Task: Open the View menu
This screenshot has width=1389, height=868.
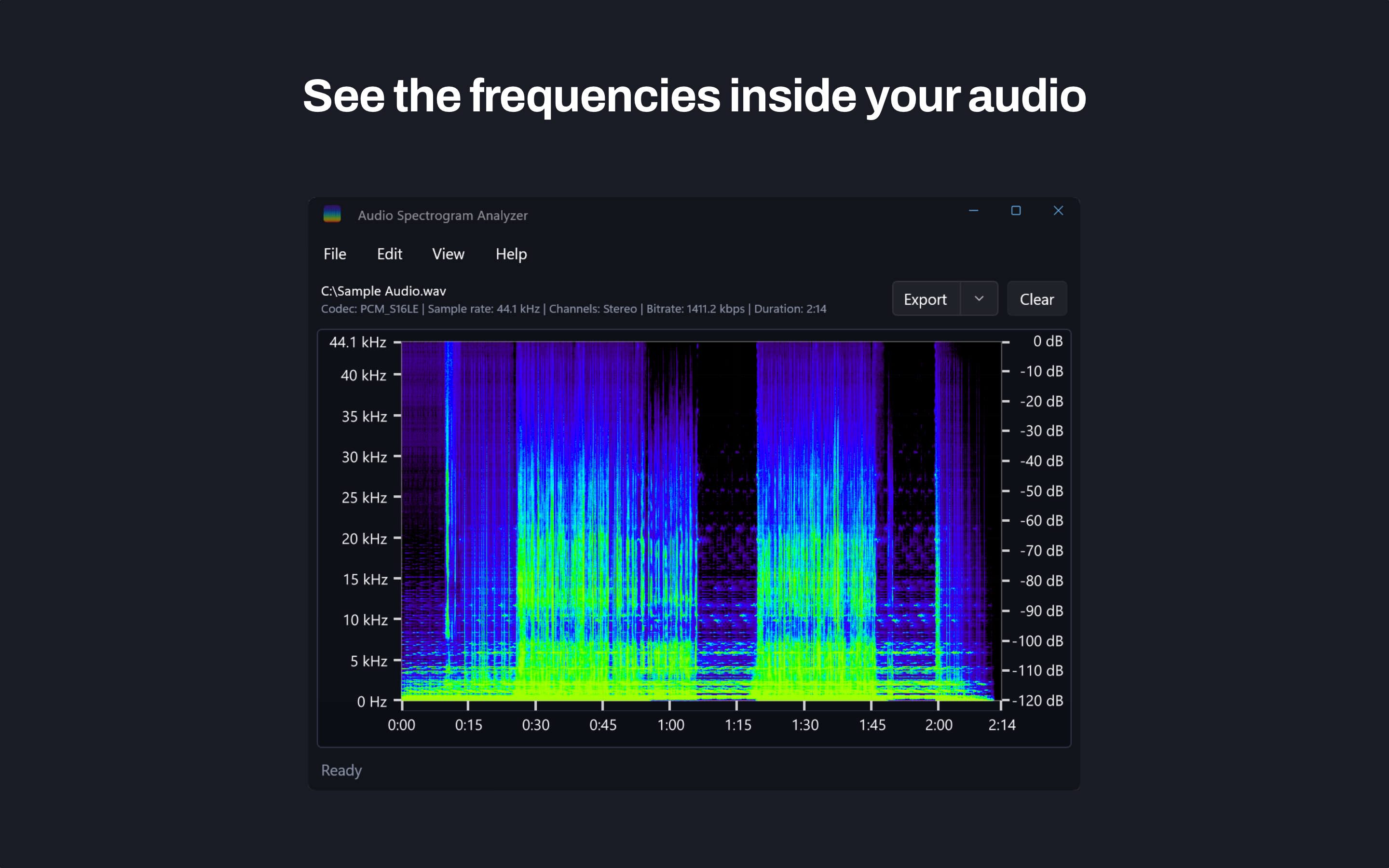Action: pos(448,254)
